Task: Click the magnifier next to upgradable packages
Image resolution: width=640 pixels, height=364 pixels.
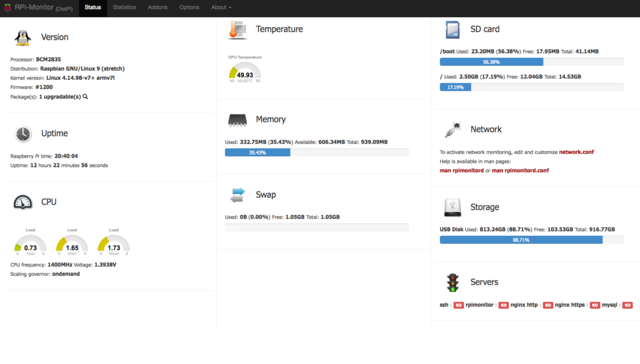Action: click(85, 97)
